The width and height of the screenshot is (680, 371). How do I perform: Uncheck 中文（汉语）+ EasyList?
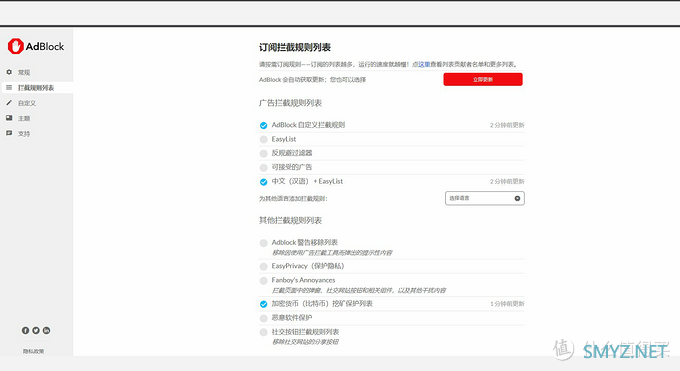pos(263,182)
